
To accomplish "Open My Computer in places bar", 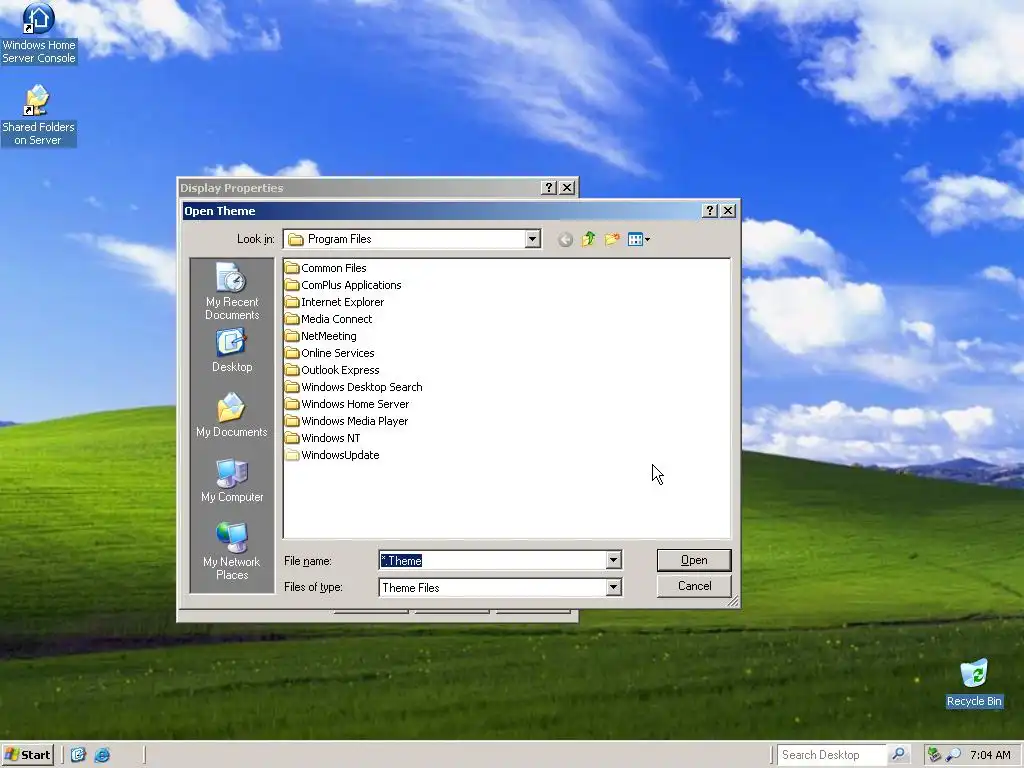I will click(x=232, y=481).
